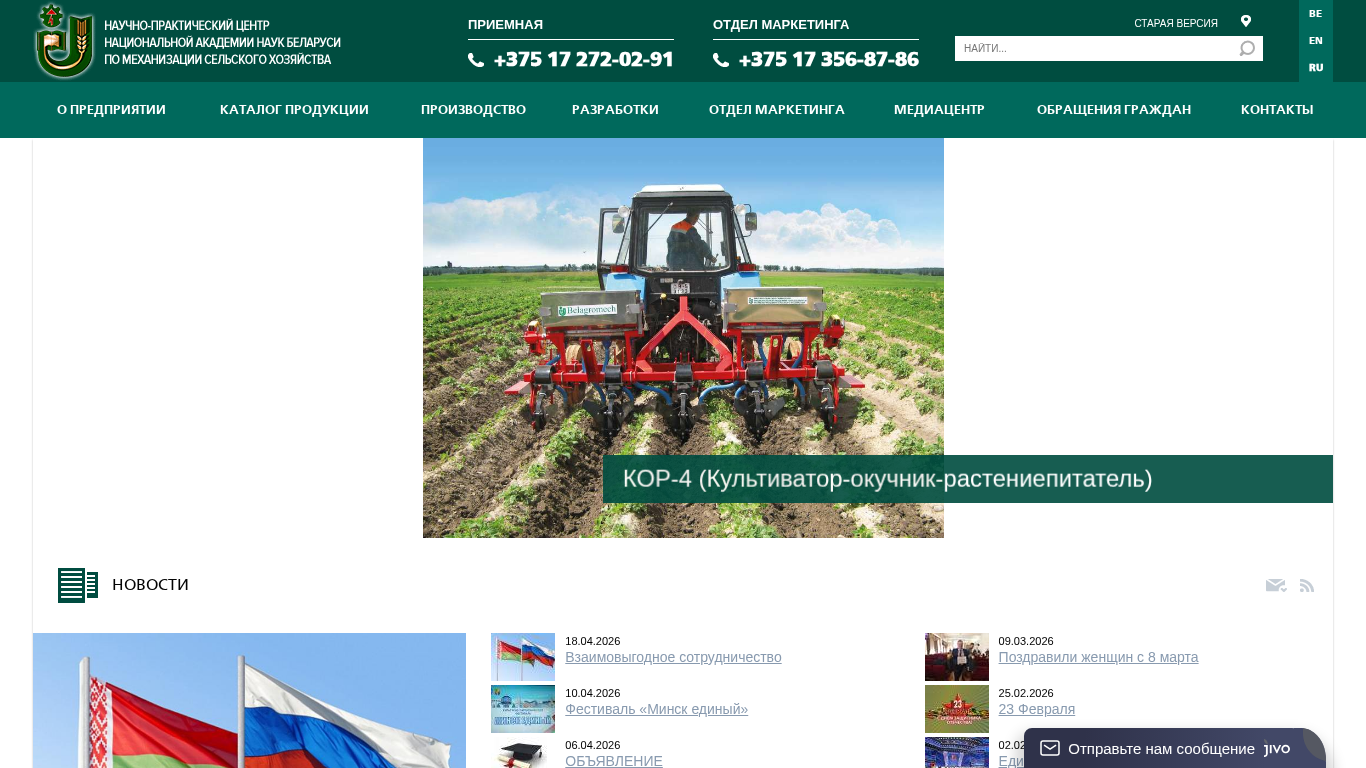Open the Новости section heading
This screenshot has height=768, width=1366.
[150, 585]
